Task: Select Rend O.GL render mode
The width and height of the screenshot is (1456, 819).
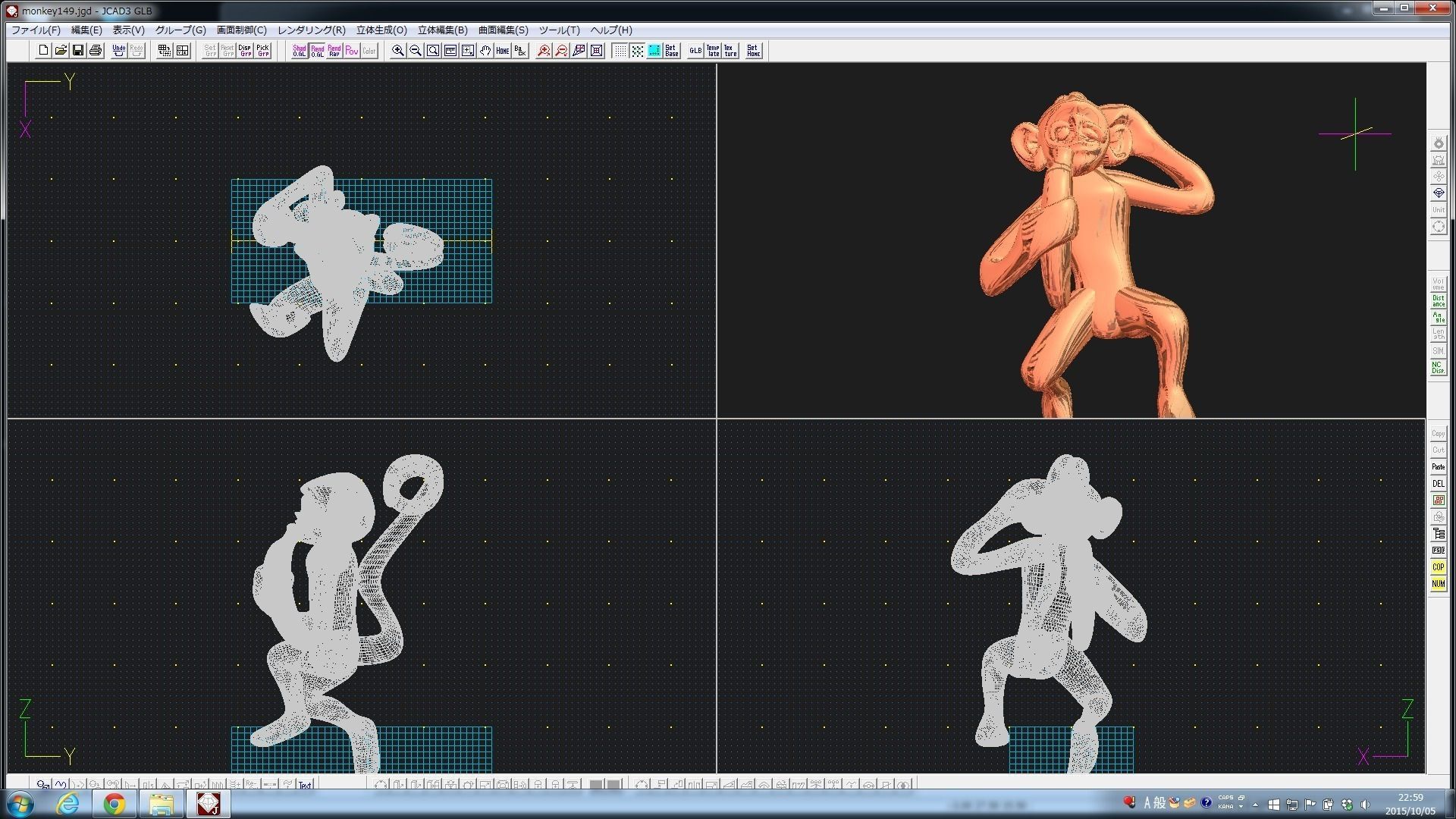Action: click(x=317, y=51)
